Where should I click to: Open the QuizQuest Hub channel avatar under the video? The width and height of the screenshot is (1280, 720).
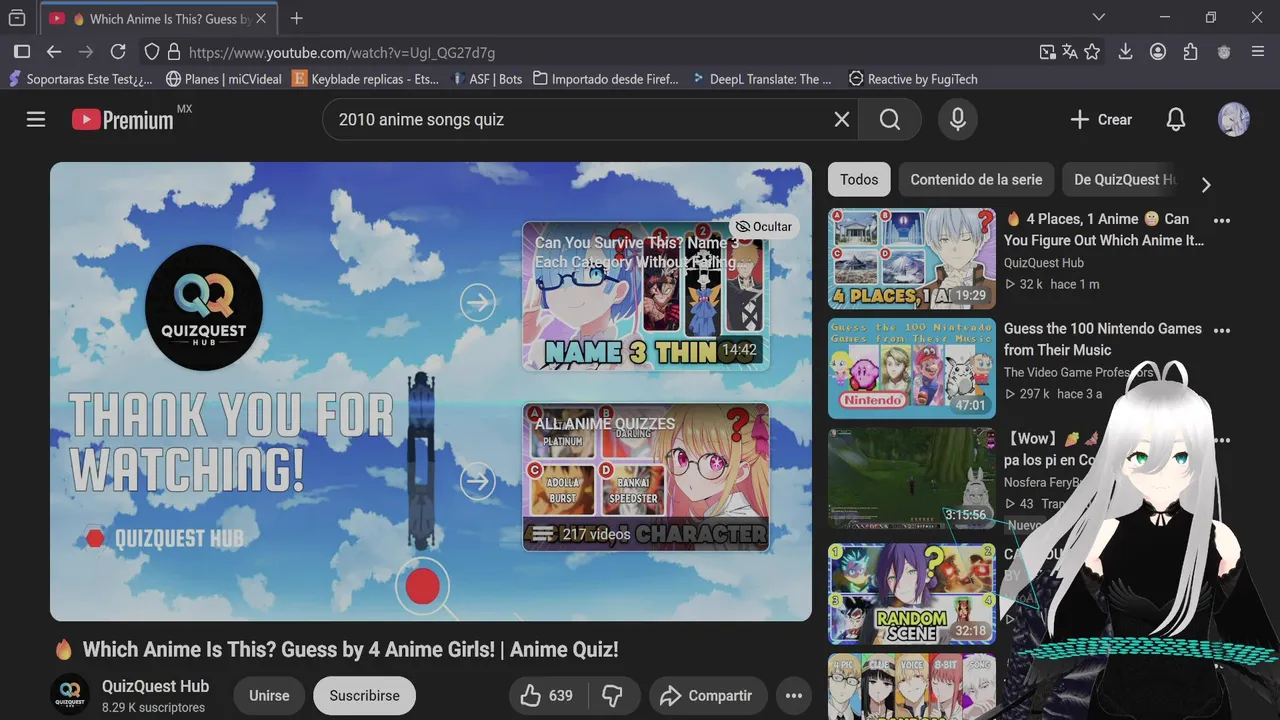[x=70, y=695]
